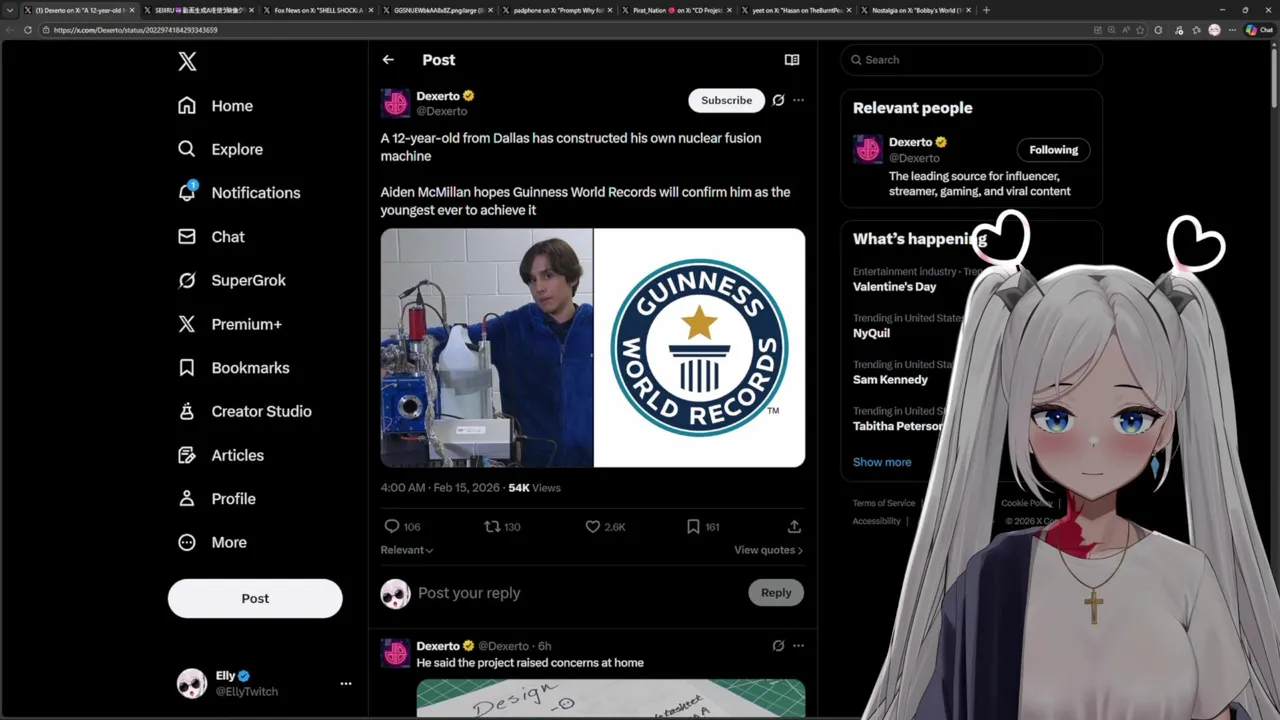Open Terms of Service footer link
The height and width of the screenshot is (720, 1280).
pyautogui.click(x=884, y=503)
